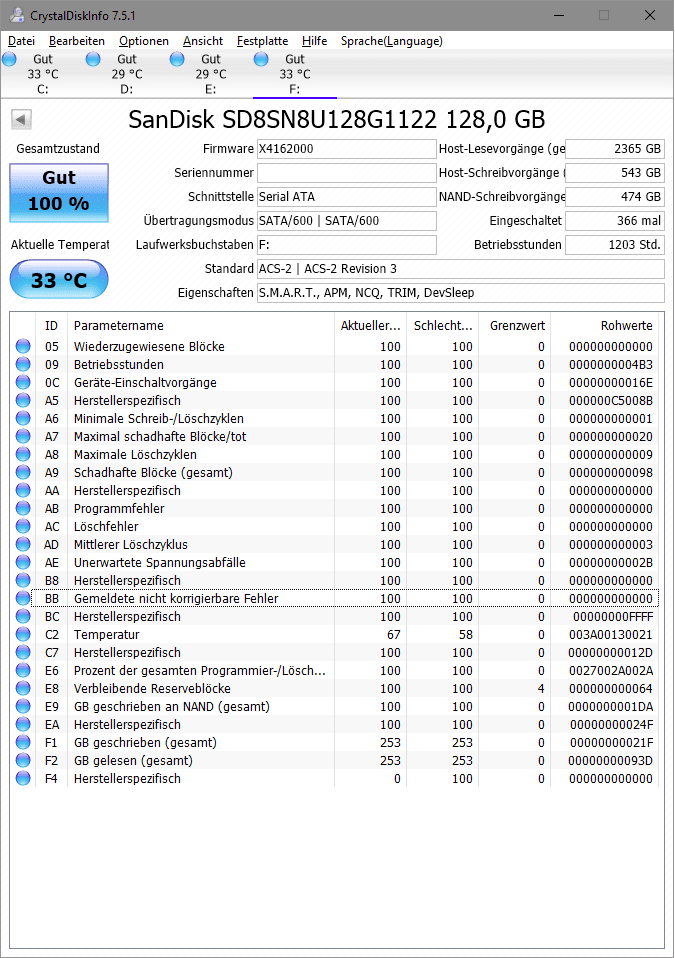Select the Herstellerspezifisch row with ID AA

[335, 491]
